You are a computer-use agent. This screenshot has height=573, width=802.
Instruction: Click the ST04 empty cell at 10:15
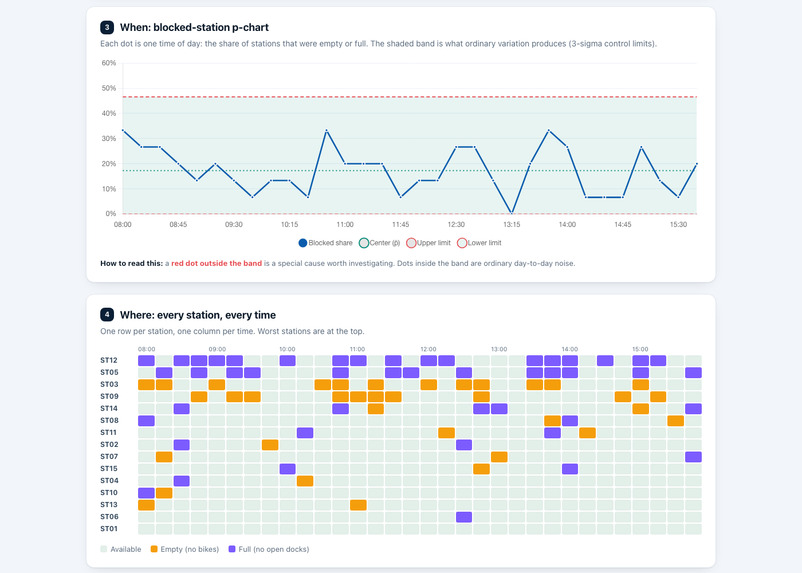click(305, 481)
